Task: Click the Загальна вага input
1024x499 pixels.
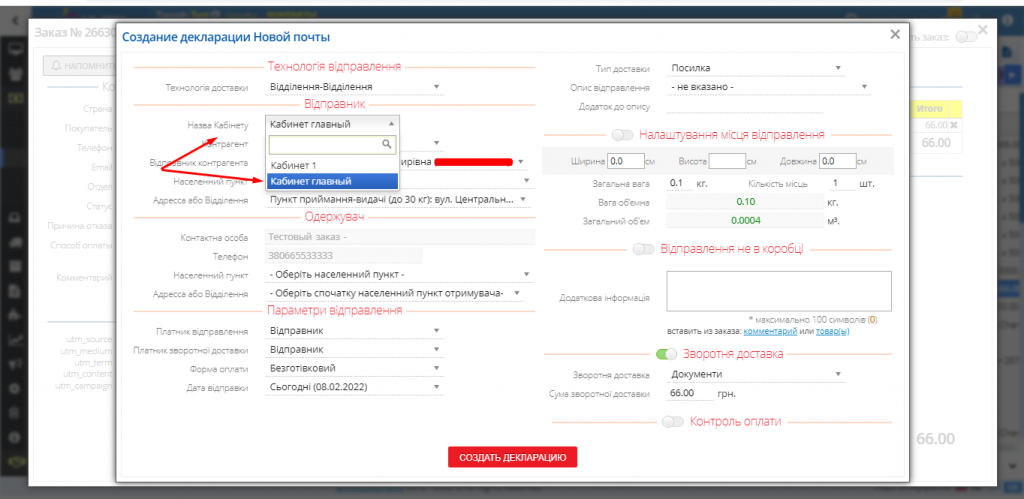Action: coord(680,184)
